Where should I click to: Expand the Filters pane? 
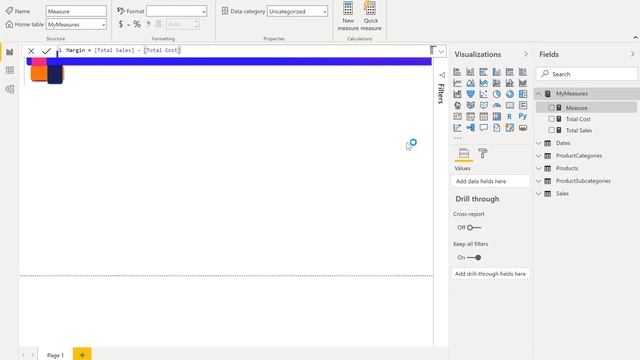coord(442,75)
